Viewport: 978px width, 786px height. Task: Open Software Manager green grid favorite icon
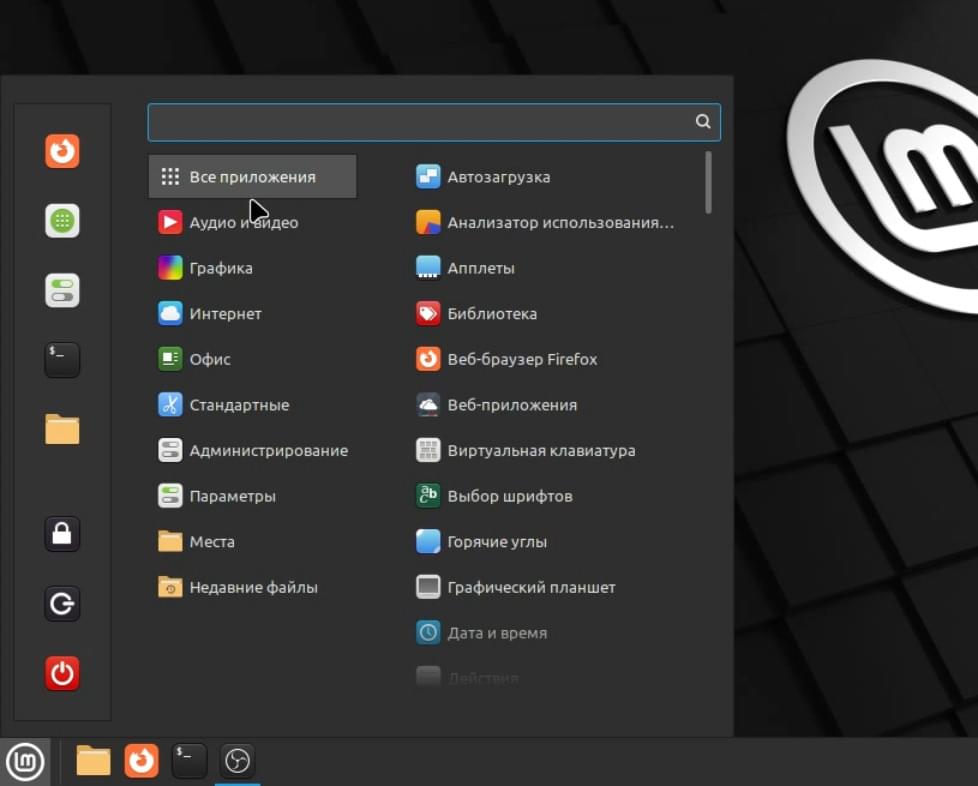point(62,221)
